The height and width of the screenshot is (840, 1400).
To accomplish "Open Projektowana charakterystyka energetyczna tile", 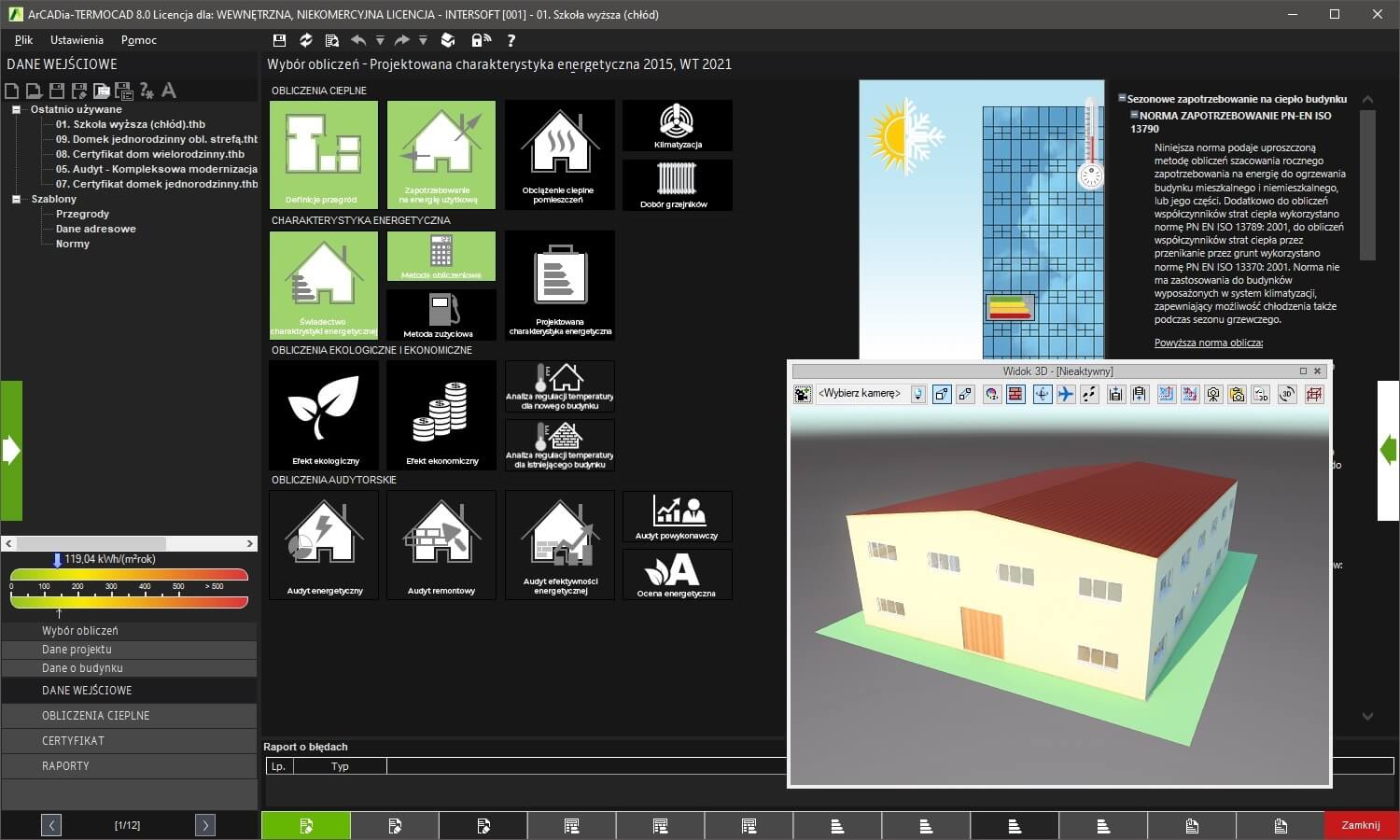I will point(560,285).
